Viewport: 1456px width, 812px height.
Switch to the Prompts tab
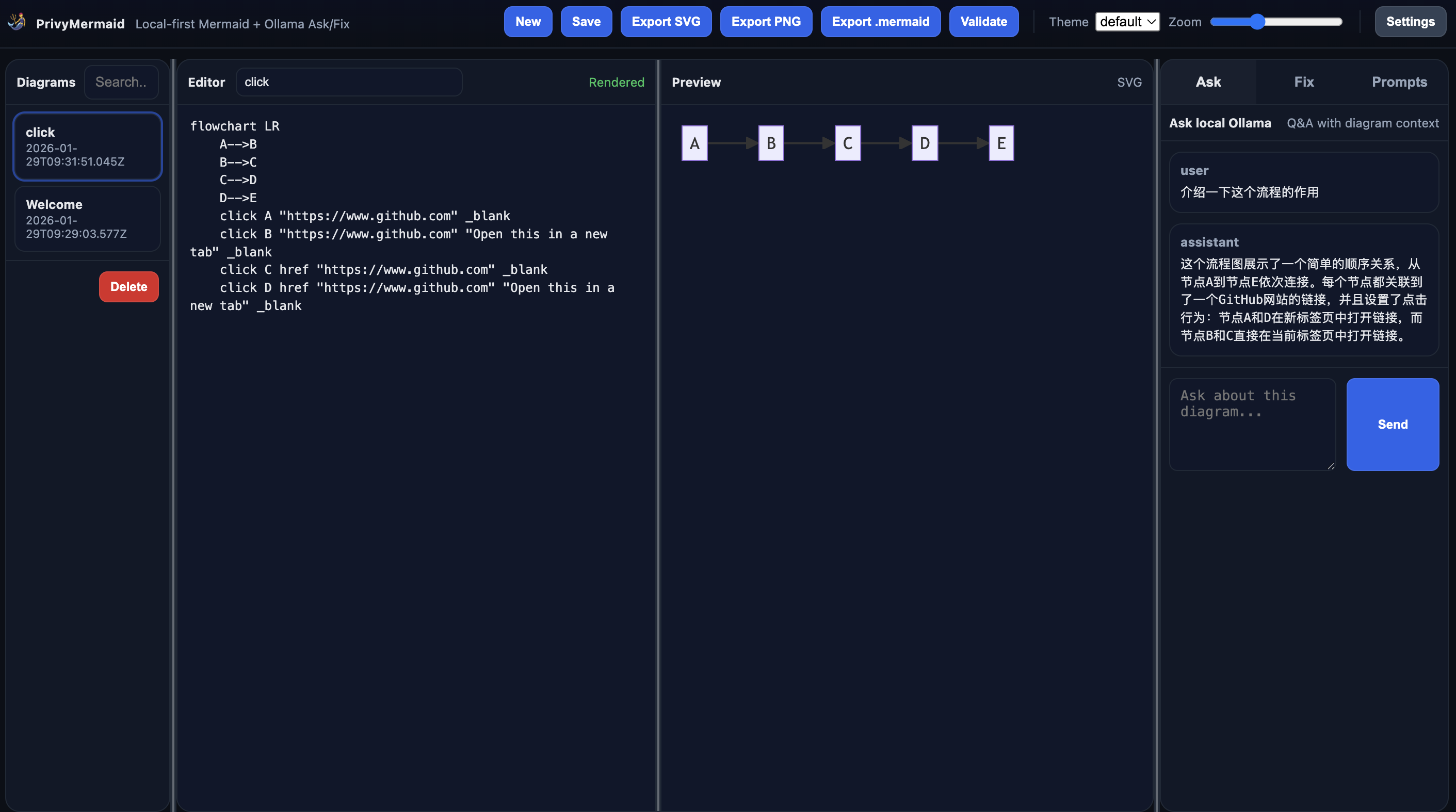pyautogui.click(x=1399, y=82)
